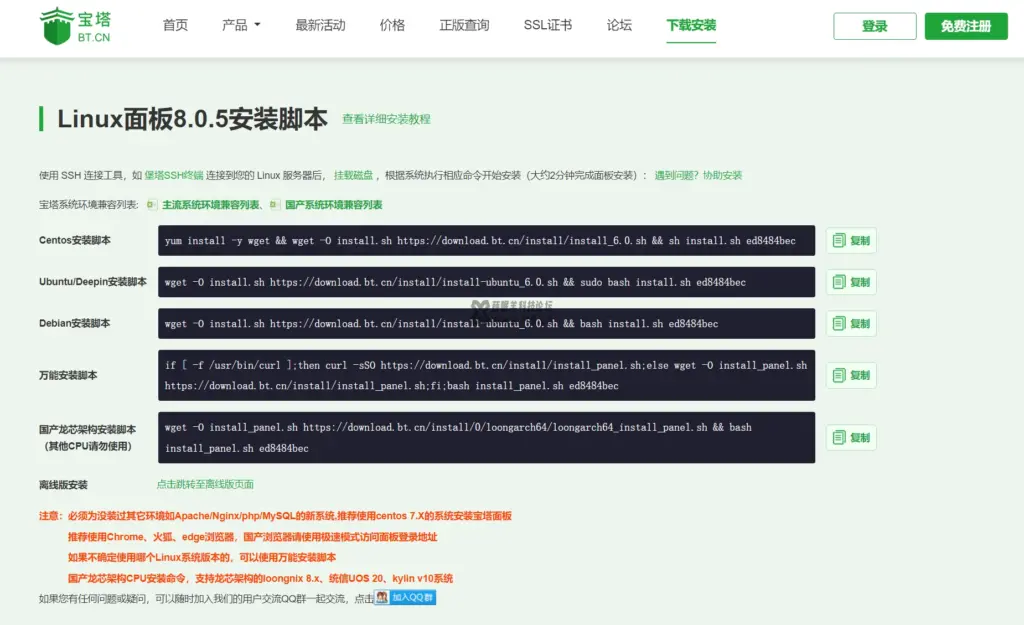
Task: Copy the 万能安装脚本 command
Action: (x=851, y=376)
